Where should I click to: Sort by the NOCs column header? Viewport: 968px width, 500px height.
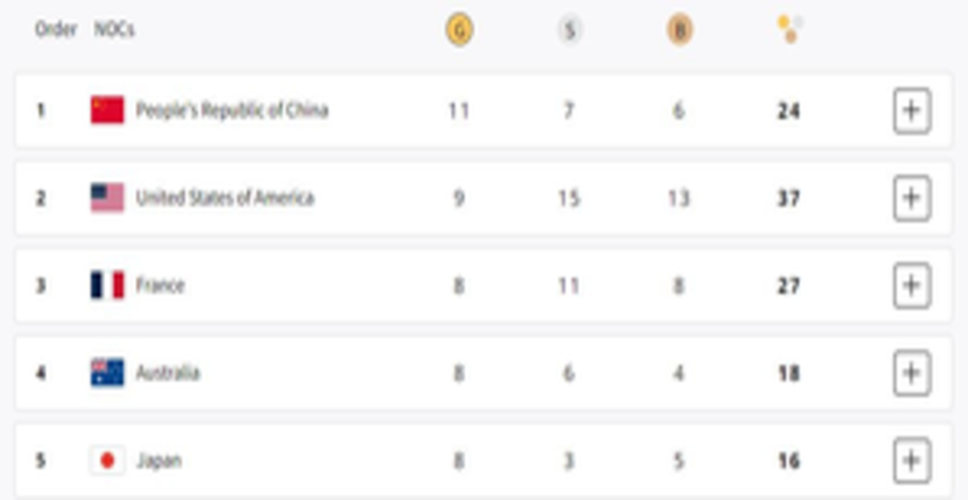pyautogui.click(x=114, y=29)
